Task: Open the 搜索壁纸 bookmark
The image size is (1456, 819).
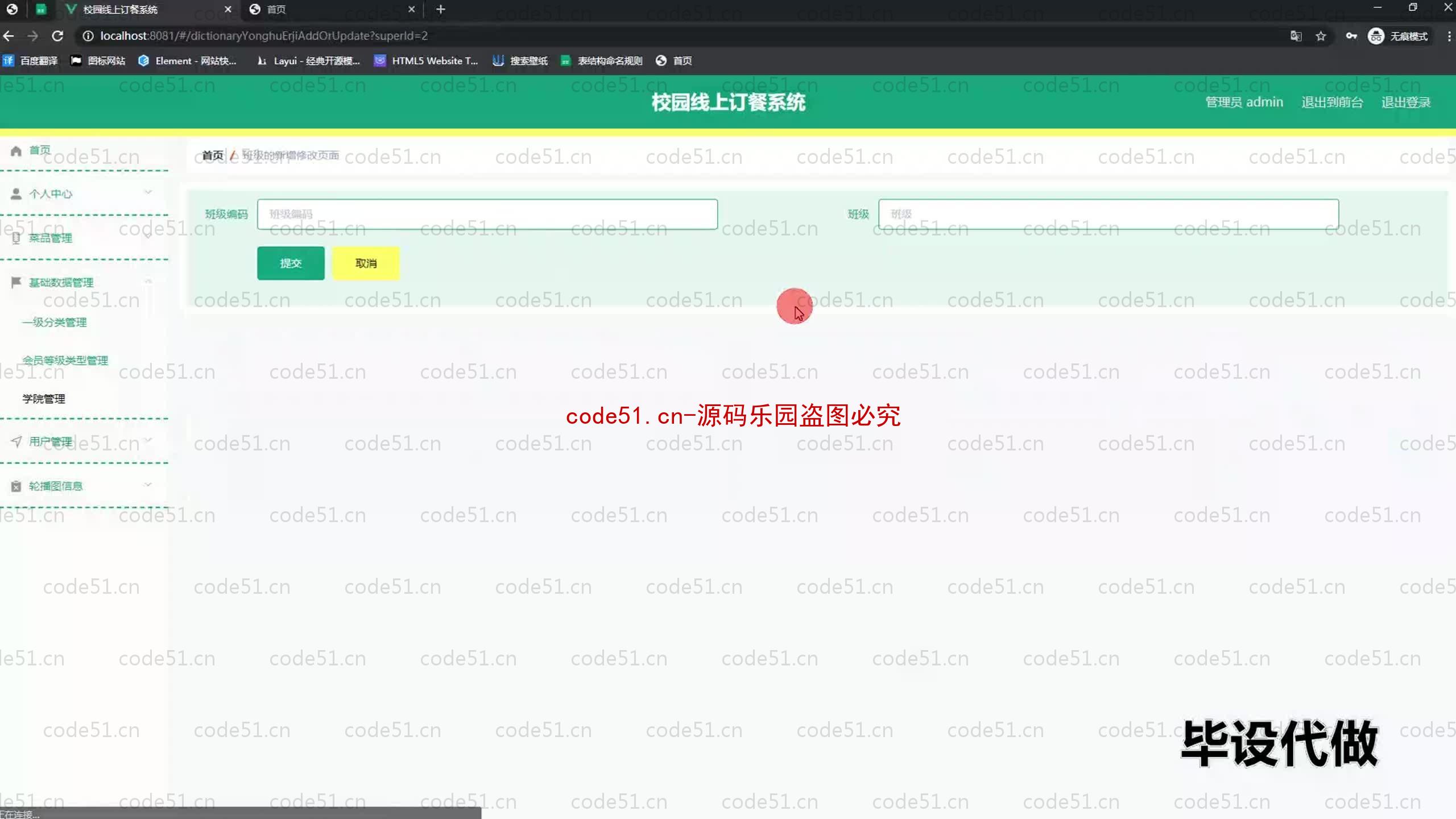Action: [x=520, y=61]
